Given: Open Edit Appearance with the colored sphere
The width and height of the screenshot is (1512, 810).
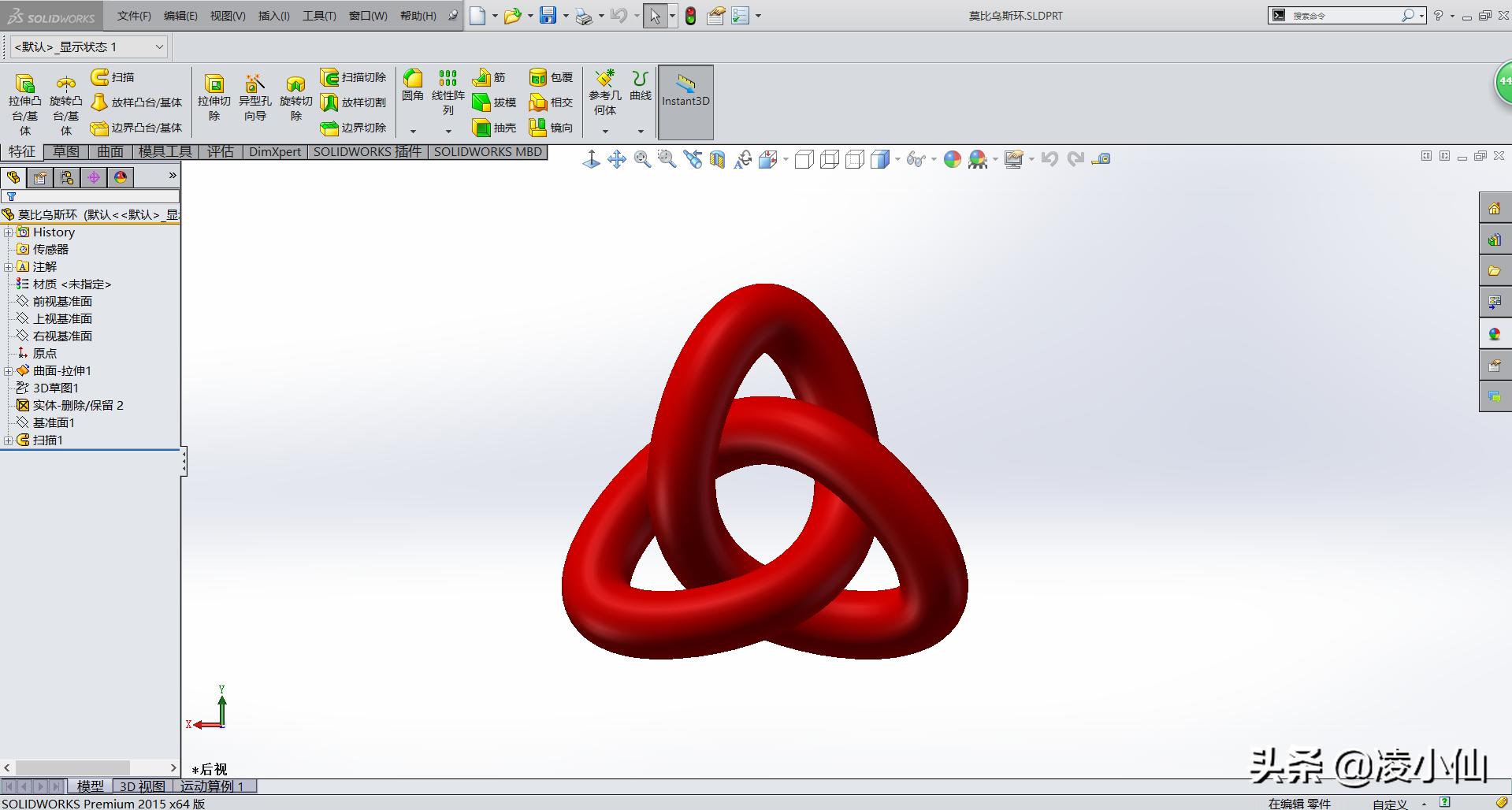Looking at the screenshot, I should [952, 159].
